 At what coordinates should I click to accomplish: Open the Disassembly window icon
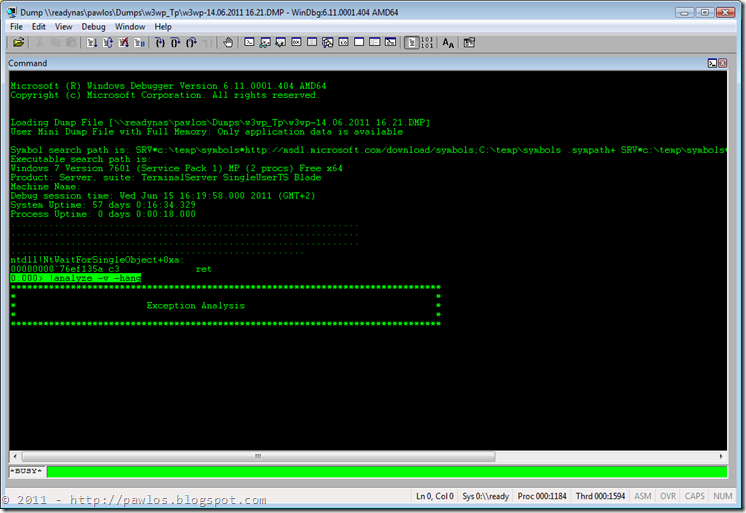pos(344,42)
